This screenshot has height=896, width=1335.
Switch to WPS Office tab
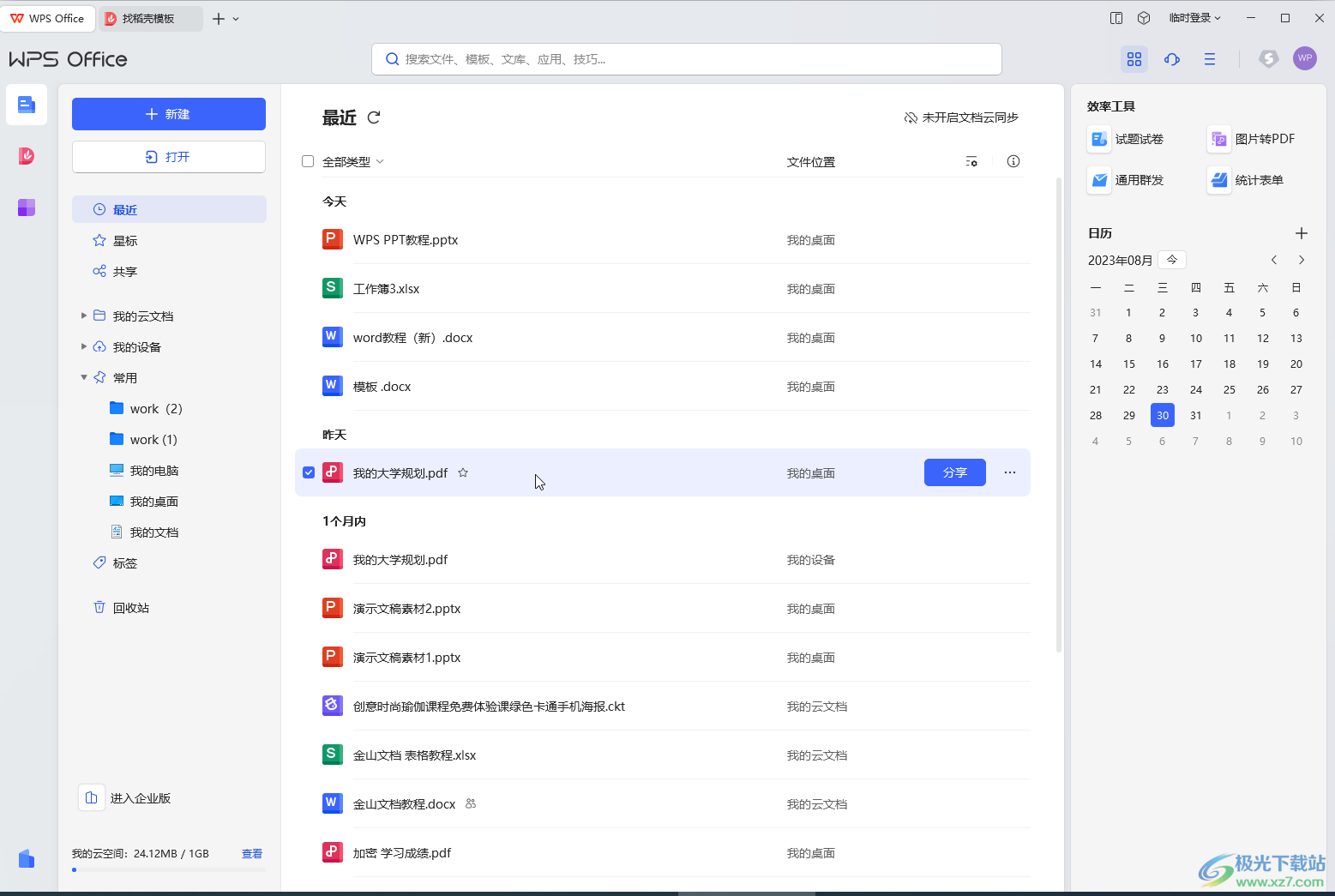click(48, 18)
